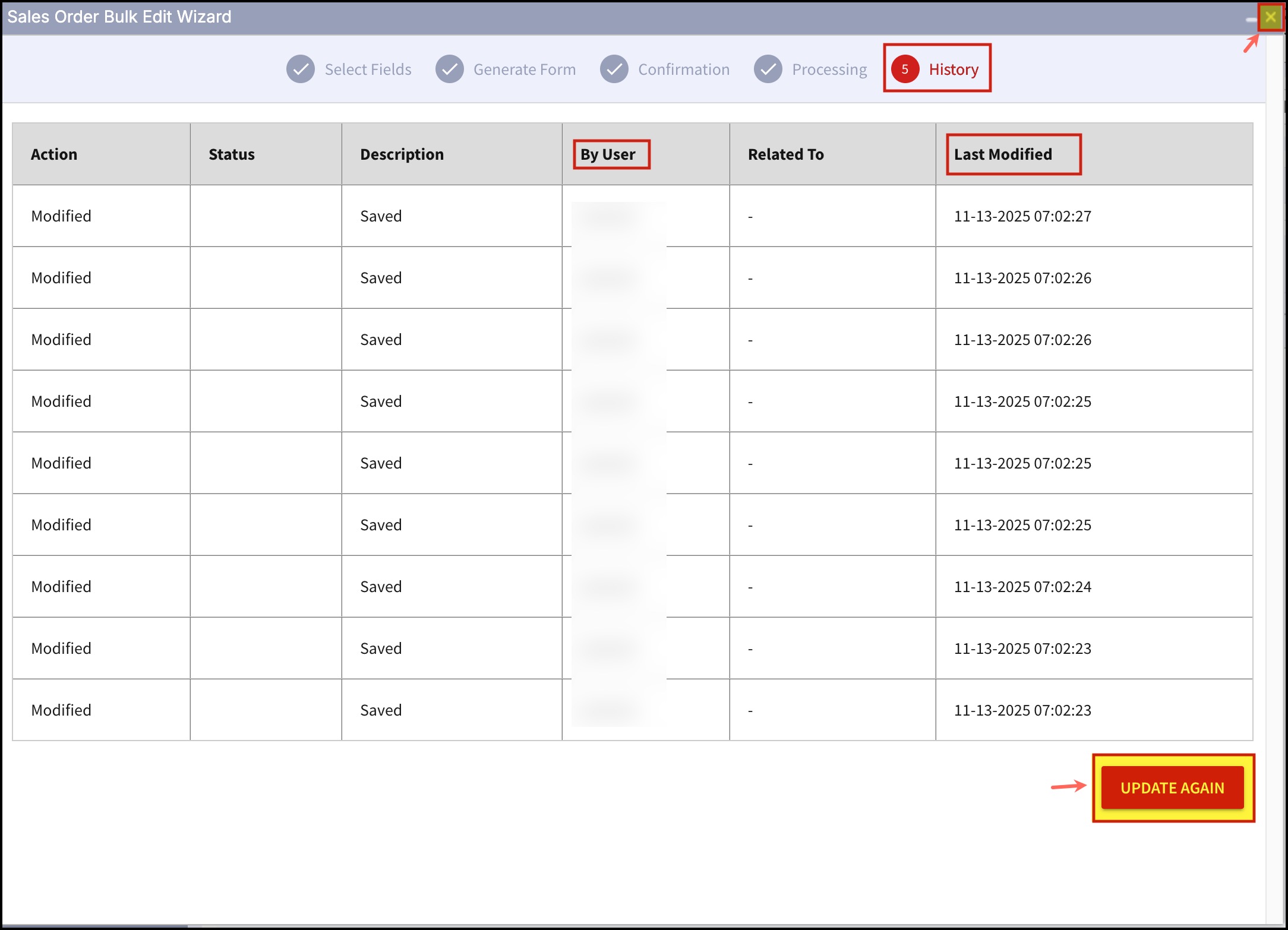Viewport: 1288px width, 930px height.
Task: Click the Generate Form step checkmark icon
Action: 450,69
